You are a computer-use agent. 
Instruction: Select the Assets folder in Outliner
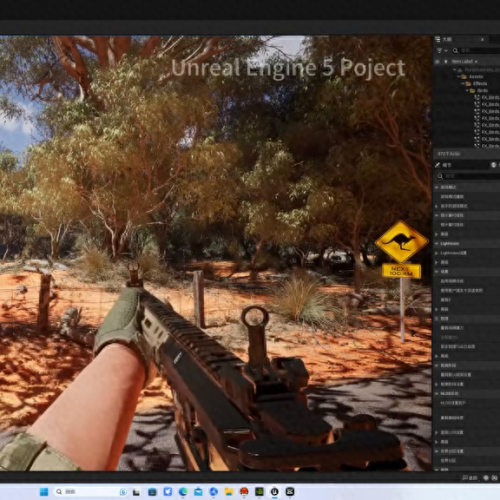tap(476, 77)
